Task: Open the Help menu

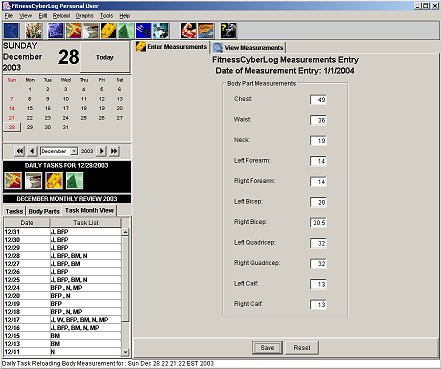Action: coord(125,16)
